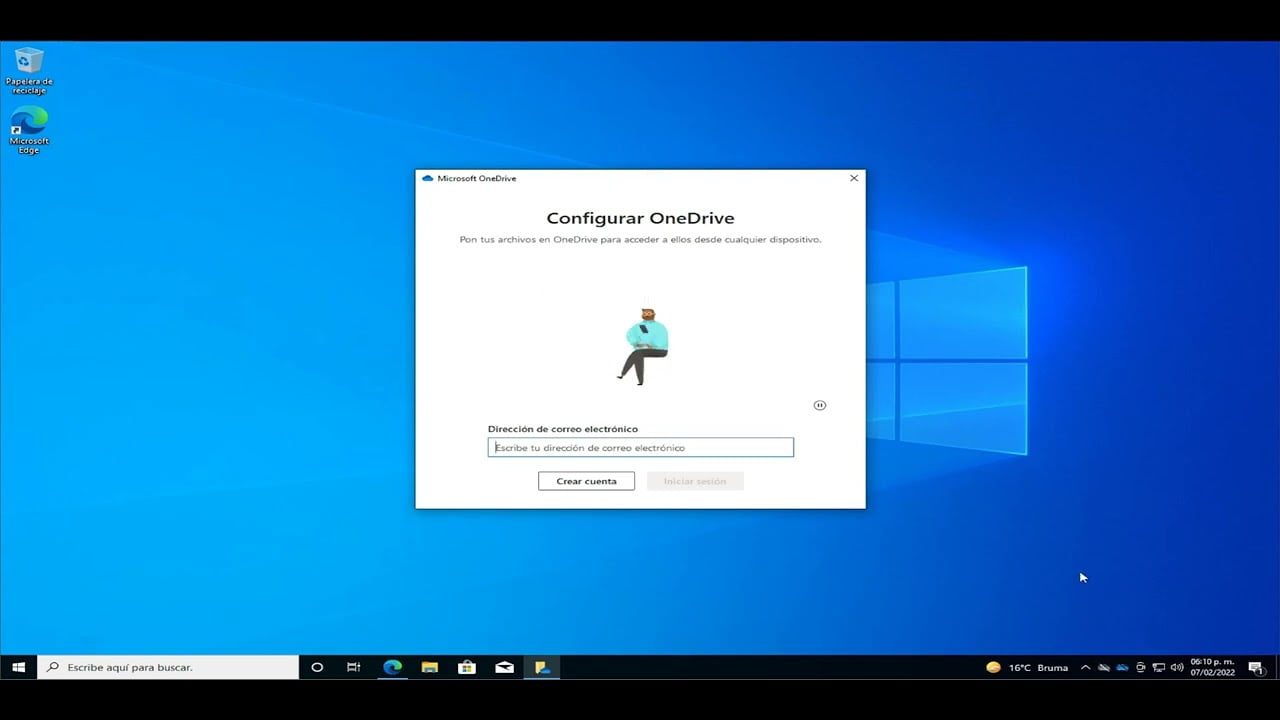Launch Edge from the taskbar
1280x720 pixels.
pyautogui.click(x=392, y=667)
